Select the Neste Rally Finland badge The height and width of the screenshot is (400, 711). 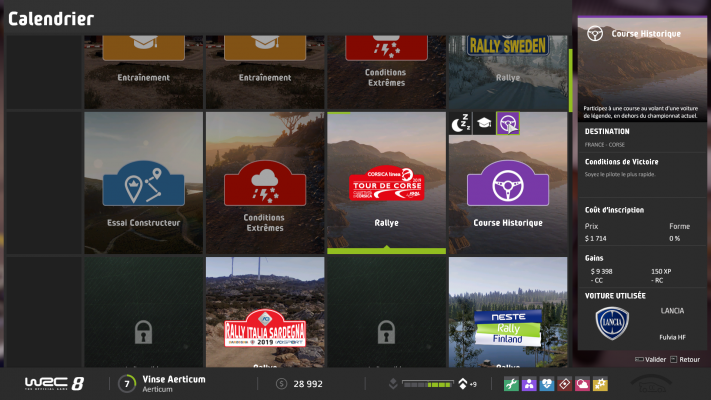[508, 328]
